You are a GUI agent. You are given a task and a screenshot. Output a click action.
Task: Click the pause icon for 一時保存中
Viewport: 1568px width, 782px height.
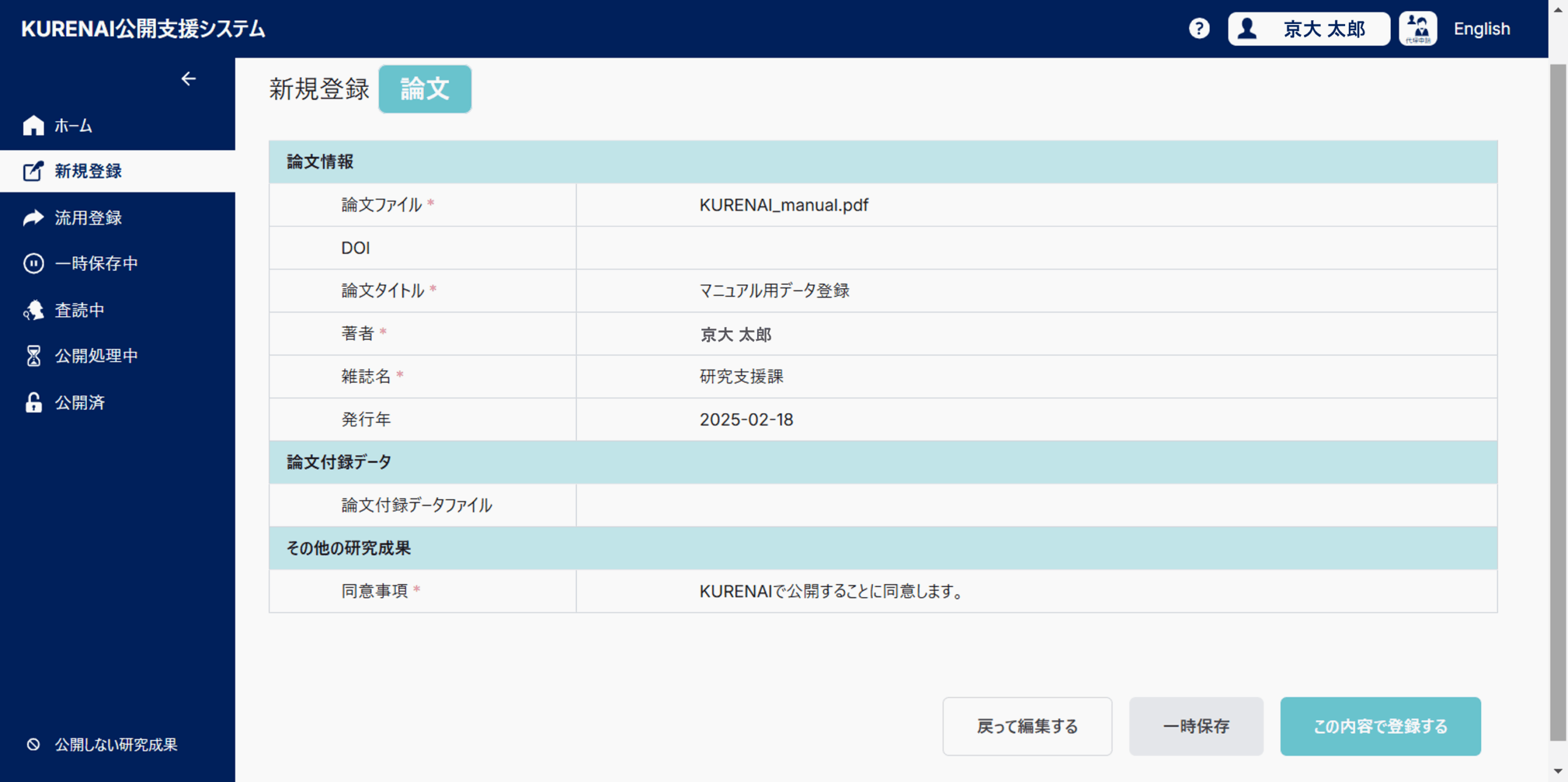[x=33, y=264]
